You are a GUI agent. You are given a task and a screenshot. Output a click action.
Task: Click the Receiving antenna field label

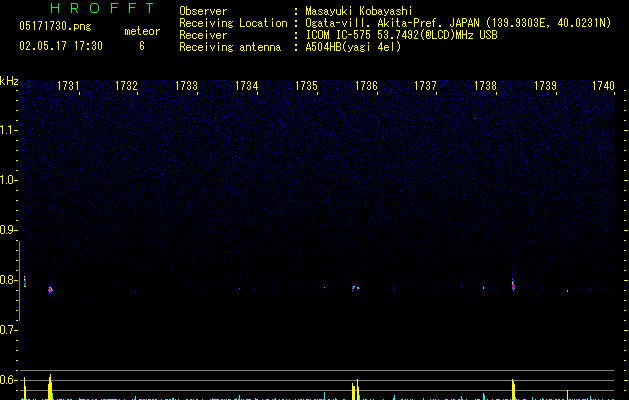[x=230, y=47]
